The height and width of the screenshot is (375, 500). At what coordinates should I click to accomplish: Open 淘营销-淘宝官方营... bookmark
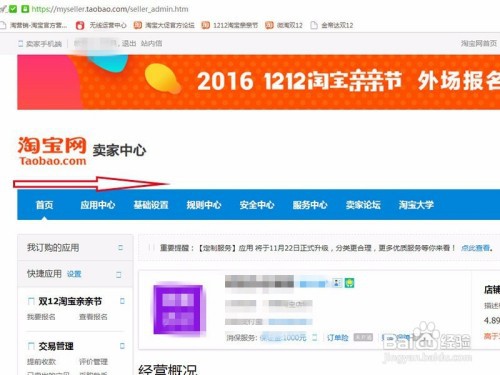(34, 25)
